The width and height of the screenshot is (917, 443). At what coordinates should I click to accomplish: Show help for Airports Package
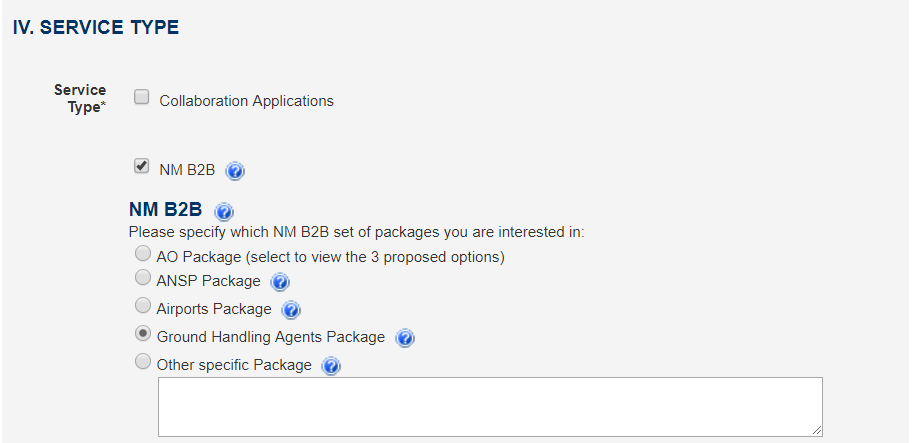tap(291, 310)
